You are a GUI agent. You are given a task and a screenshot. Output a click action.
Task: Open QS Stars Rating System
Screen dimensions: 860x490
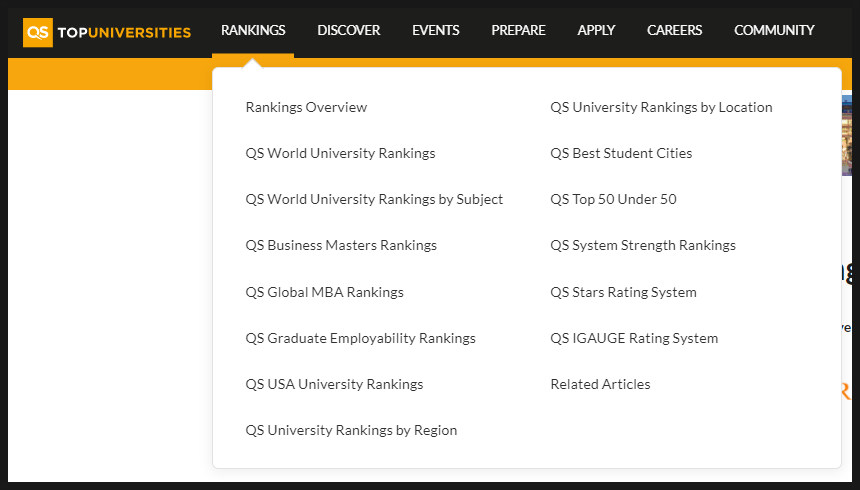pos(623,292)
